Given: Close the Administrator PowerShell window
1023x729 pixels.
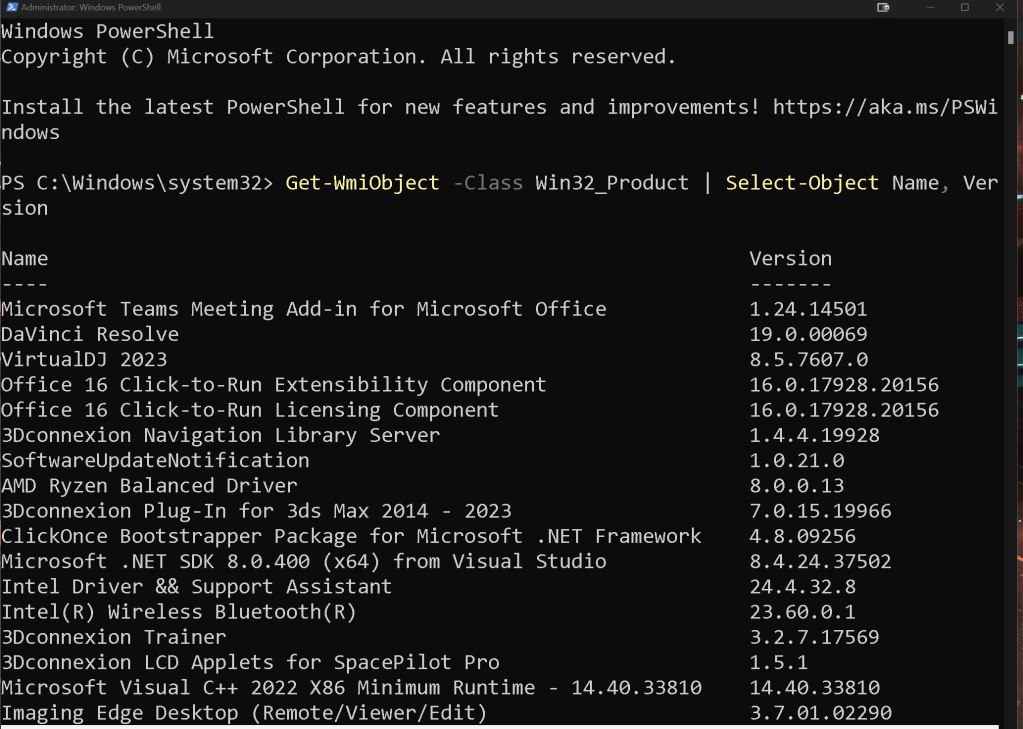Looking at the screenshot, I should 1000,7.
